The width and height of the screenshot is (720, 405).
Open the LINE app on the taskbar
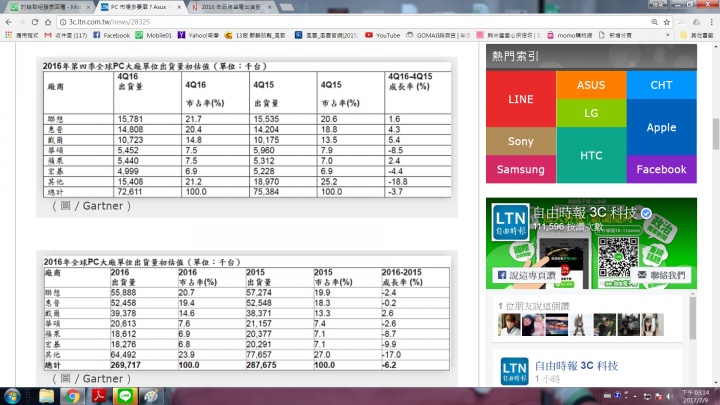tap(125, 396)
